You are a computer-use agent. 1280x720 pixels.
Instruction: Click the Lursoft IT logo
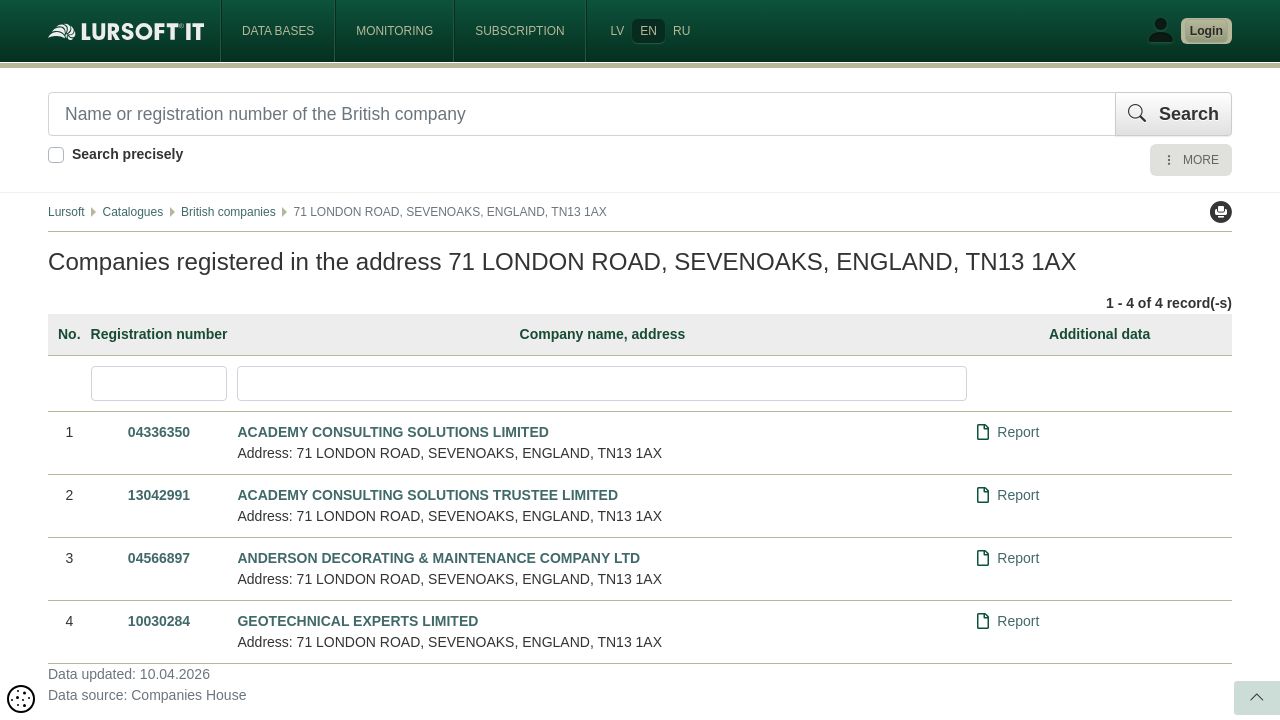[126, 31]
